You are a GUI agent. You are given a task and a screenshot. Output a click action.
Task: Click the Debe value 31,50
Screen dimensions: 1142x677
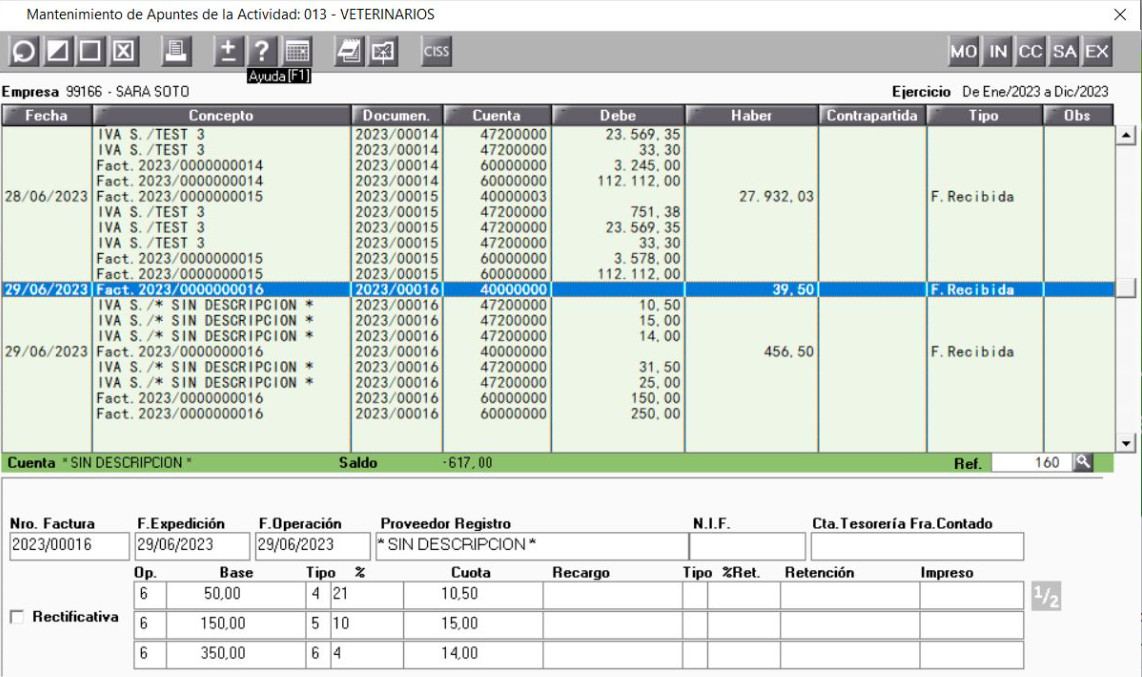click(660, 368)
